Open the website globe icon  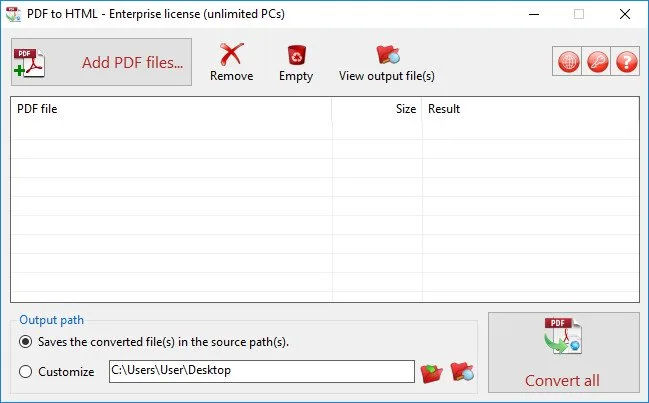tap(567, 62)
